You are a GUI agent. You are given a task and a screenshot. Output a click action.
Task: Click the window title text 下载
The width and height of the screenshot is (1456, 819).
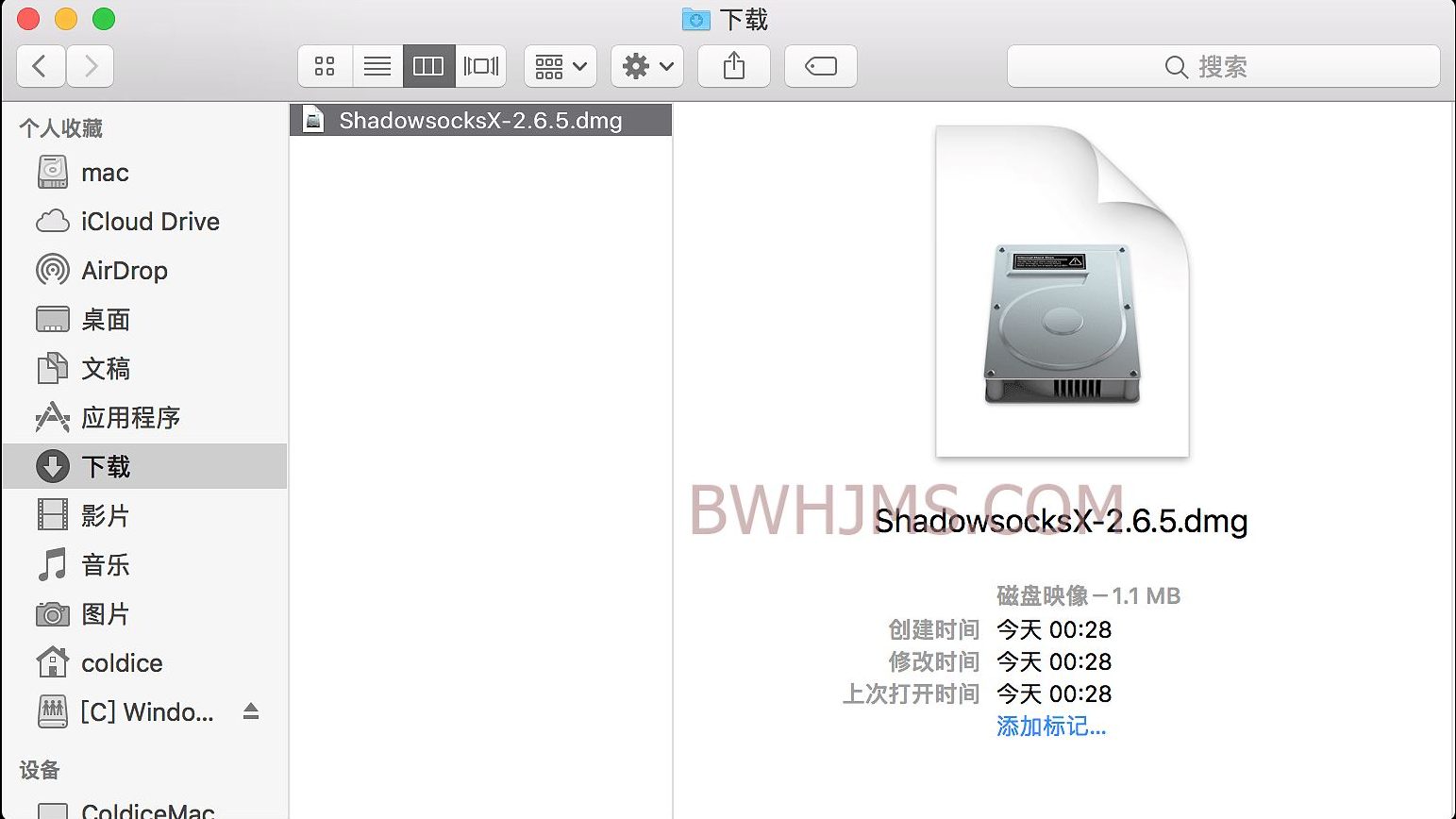pyautogui.click(x=744, y=19)
